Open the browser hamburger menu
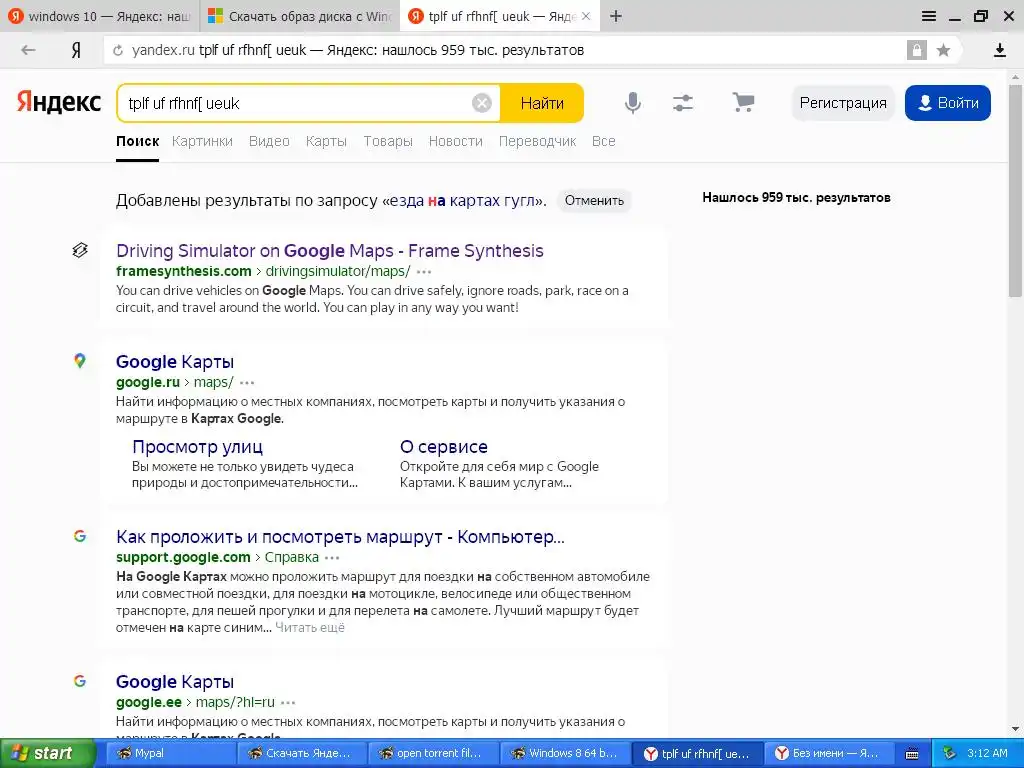The height and width of the screenshot is (768, 1024). (929, 16)
